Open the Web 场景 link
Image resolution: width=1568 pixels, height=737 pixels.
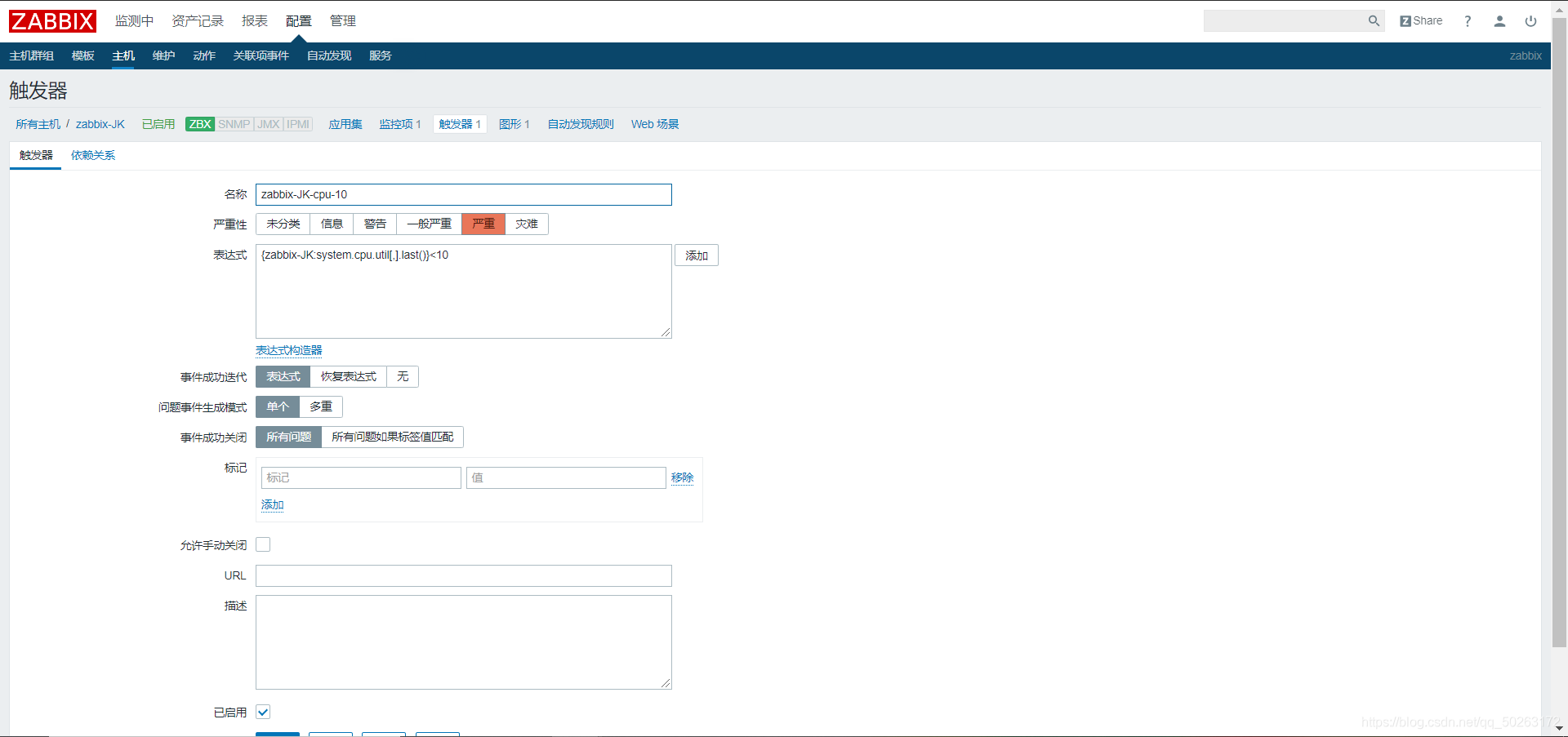[x=655, y=124]
